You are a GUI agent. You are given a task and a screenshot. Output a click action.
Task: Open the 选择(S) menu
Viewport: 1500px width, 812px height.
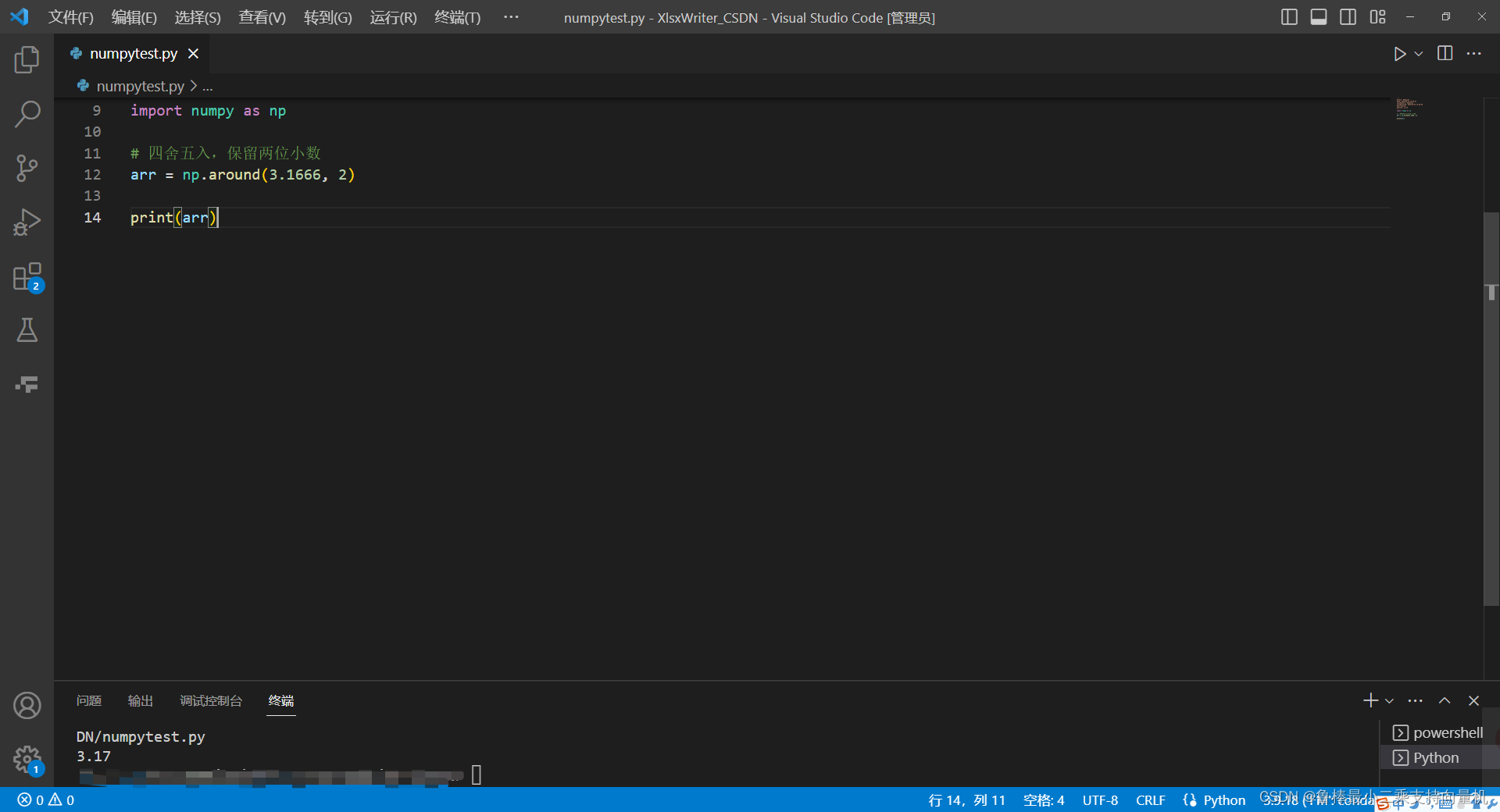click(x=198, y=17)
